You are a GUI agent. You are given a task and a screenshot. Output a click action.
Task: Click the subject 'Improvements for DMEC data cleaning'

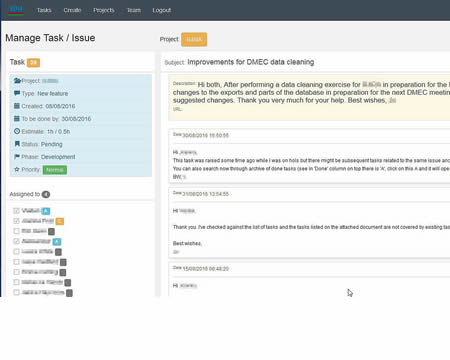click(x=251, y=62)
